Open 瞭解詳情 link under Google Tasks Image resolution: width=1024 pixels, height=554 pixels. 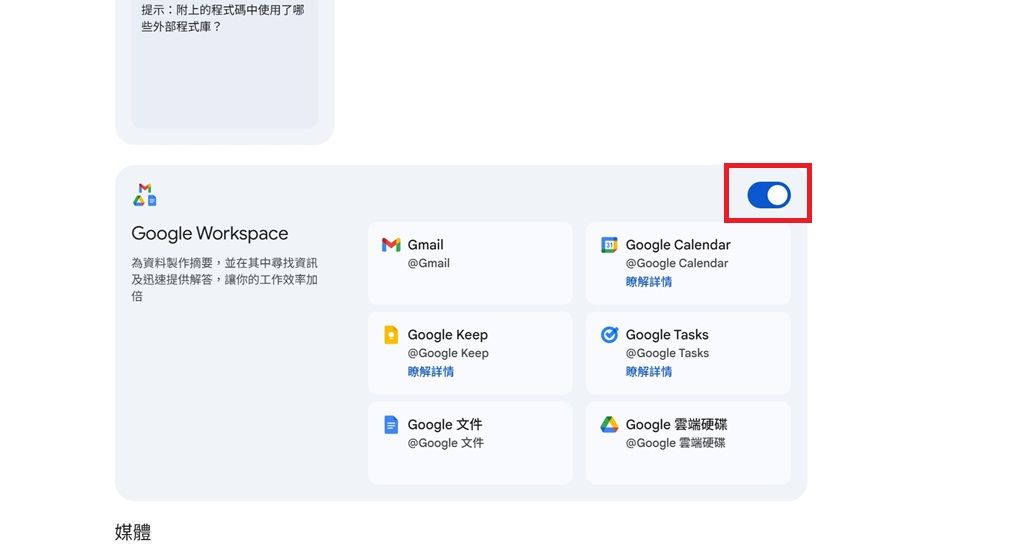tap(649, 372)
